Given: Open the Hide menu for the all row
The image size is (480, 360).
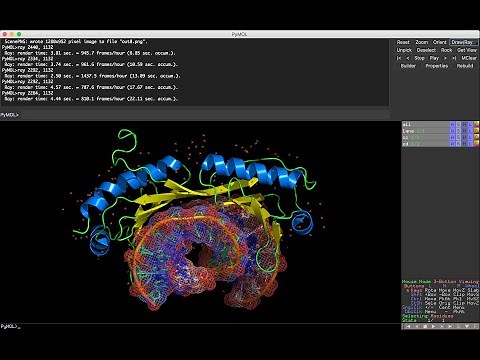Looking at the screenshot, I should point(464,124).
